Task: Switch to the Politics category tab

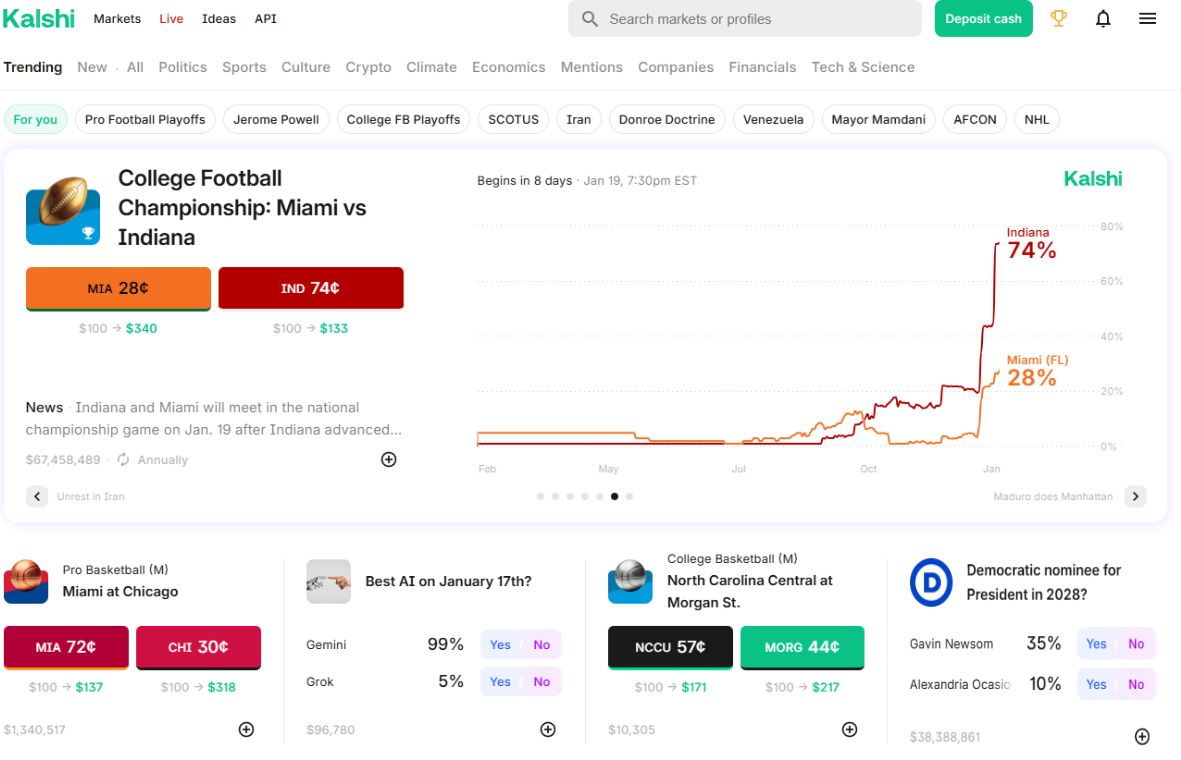Action: coord(182,67)
